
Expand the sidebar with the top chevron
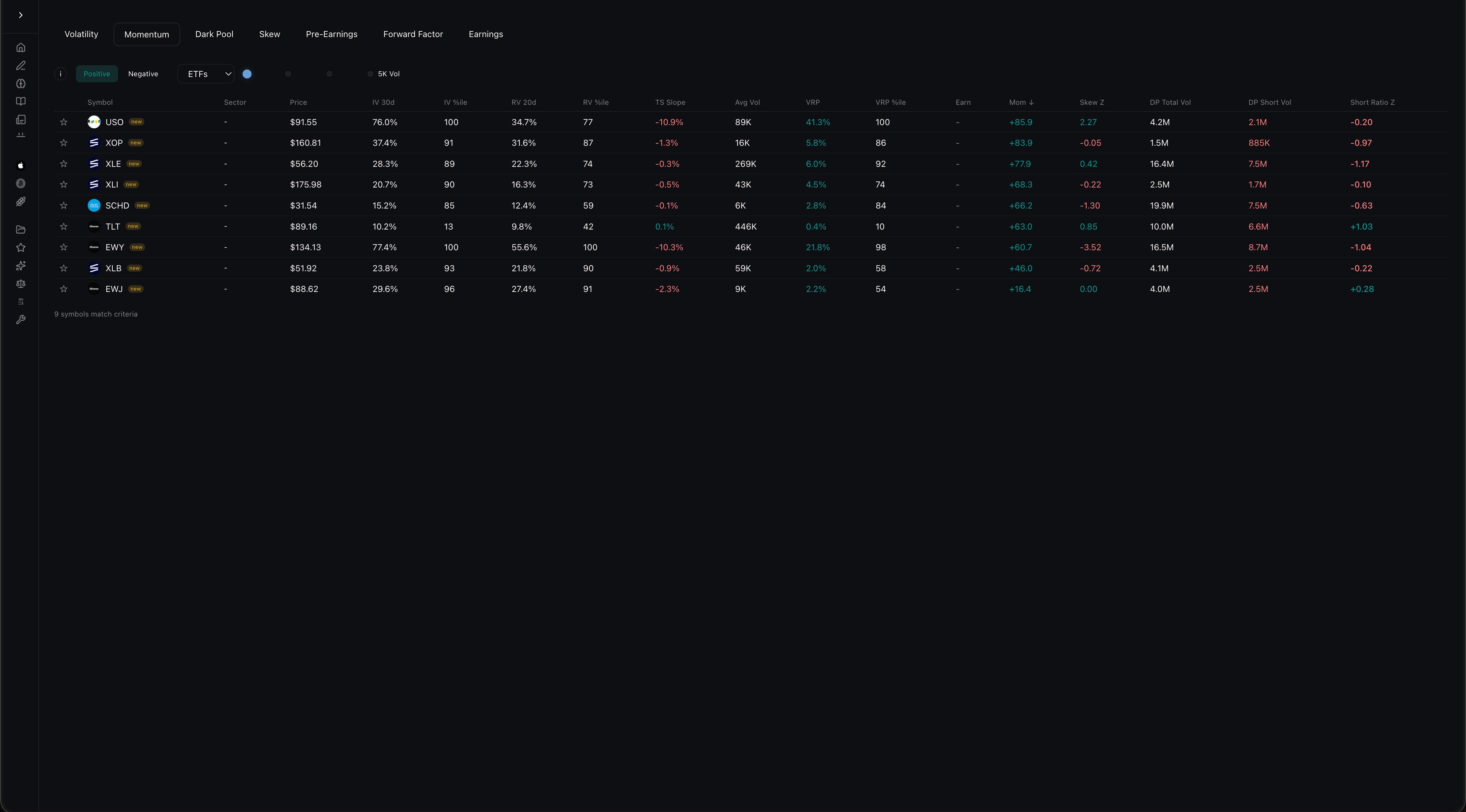pos(20,15)
